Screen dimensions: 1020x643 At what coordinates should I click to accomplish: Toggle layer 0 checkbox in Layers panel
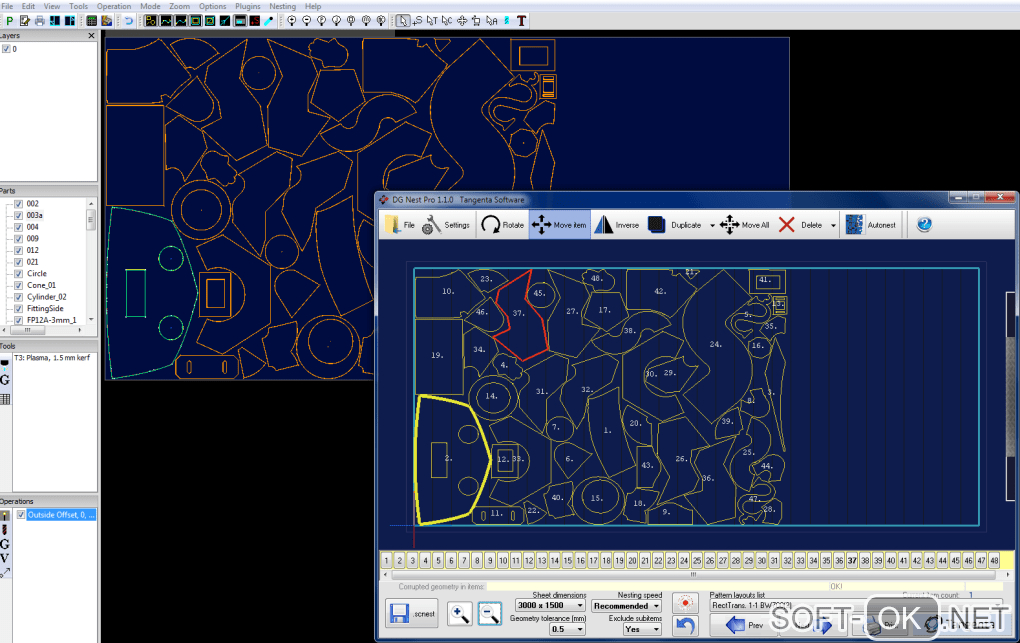6,49
